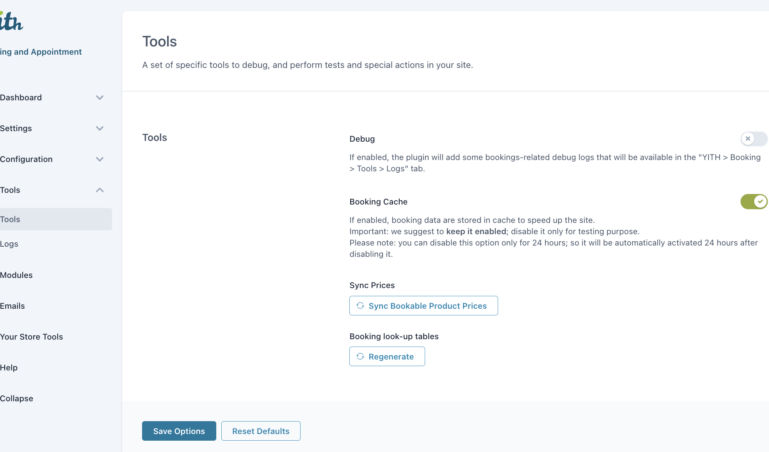Click the Save Options button
The width and height of the screenshot is (769, 452).
179,431
